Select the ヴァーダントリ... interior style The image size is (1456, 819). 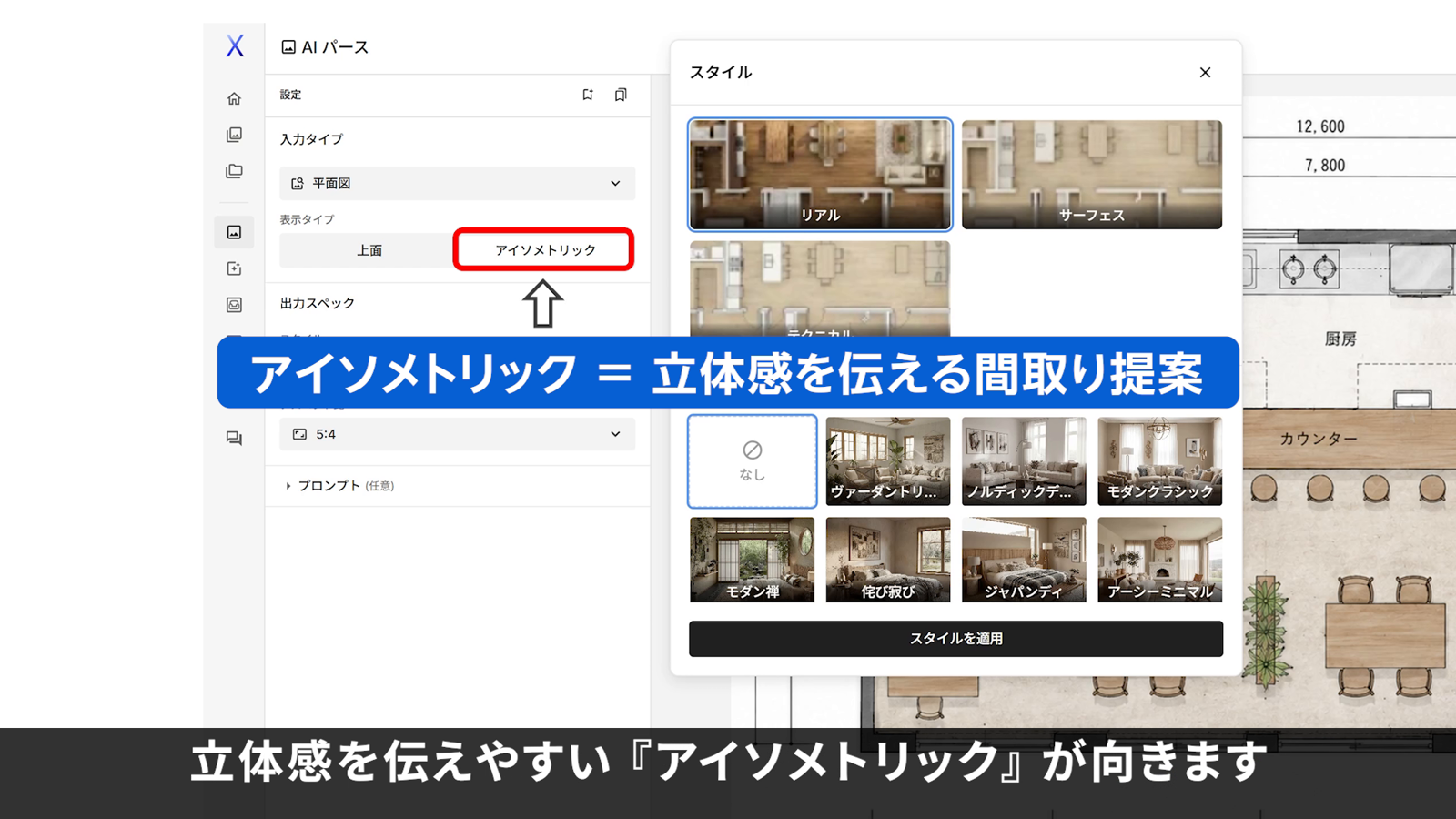click(888, 461)
